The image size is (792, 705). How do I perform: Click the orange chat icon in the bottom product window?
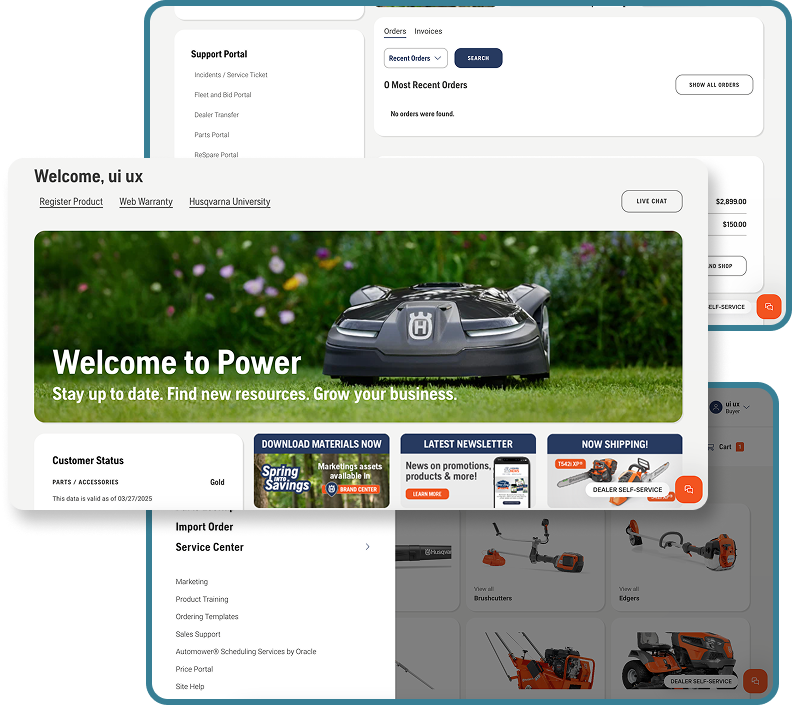[x=755, y=681]
